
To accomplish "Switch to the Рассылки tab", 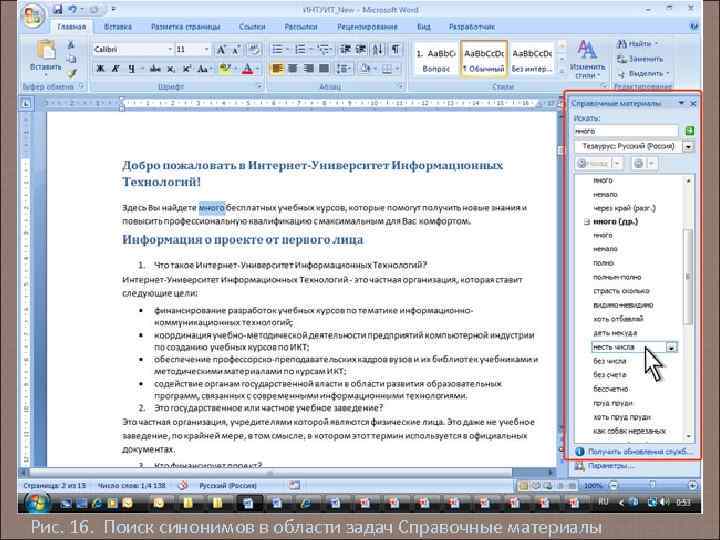I will 301,27.
